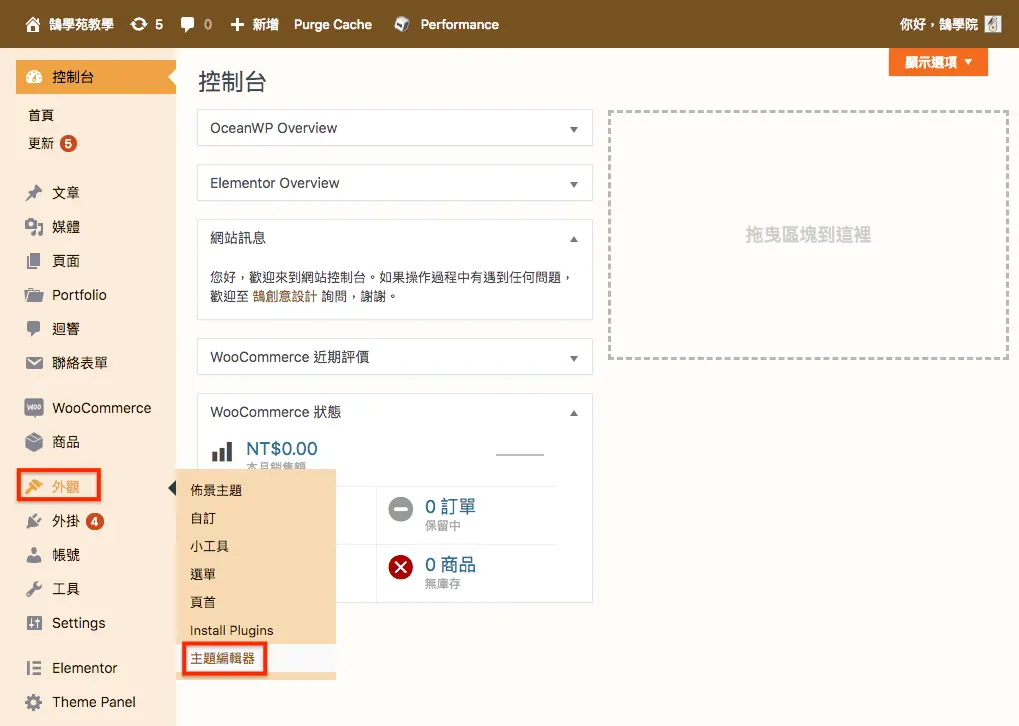Screen dimensions: 1019x726
Task: Click the sliders icon beside Settings
Action: (34, 623)
